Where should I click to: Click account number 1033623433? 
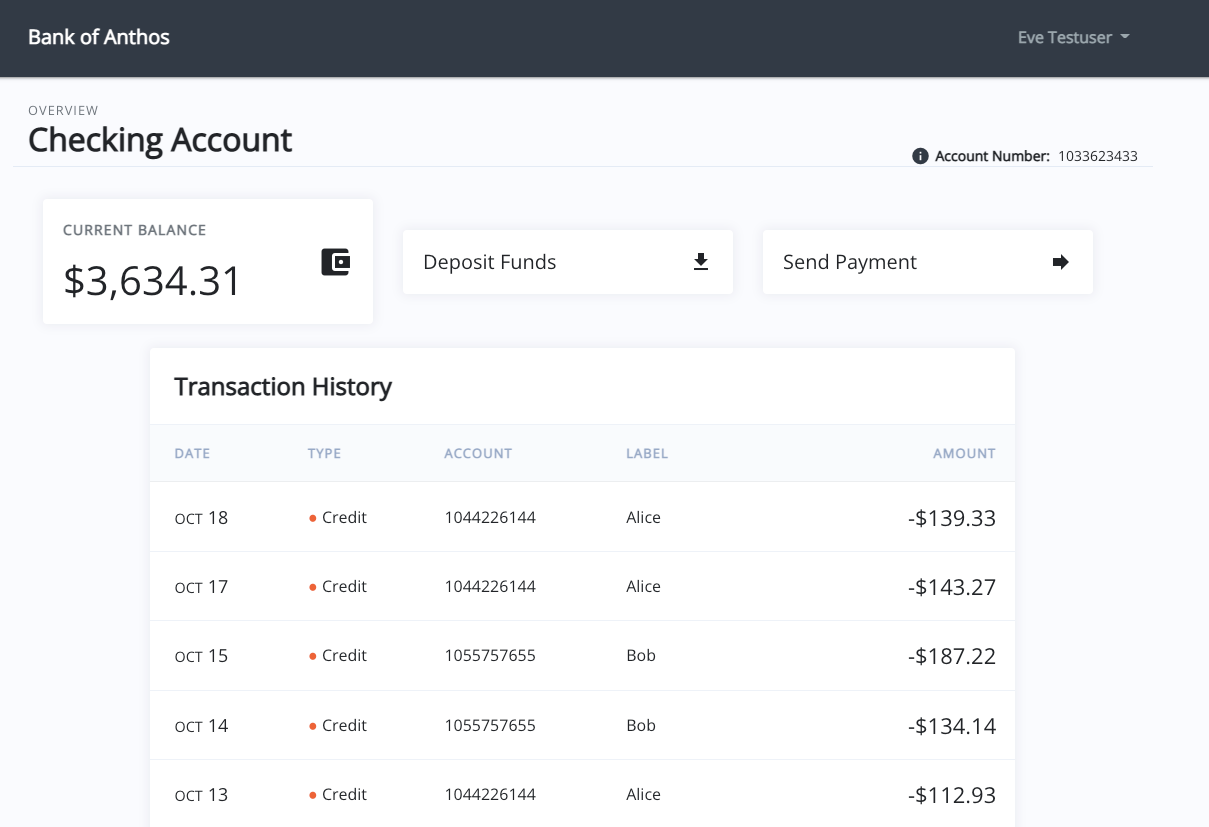(1098, 156)
